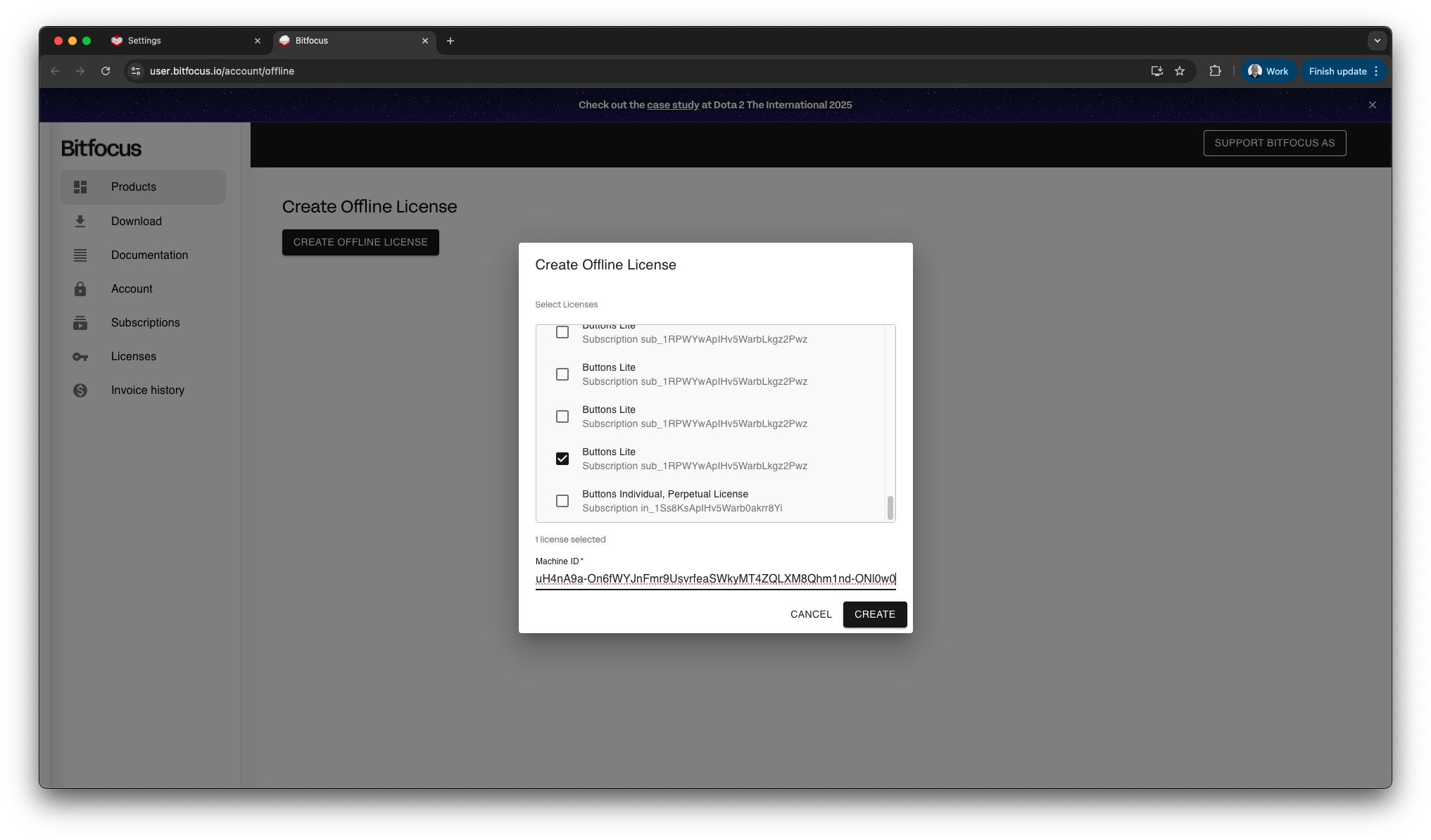Open Invoice history in the sidebar
This screenshot has width=1431, height=840.
point(143,390)
